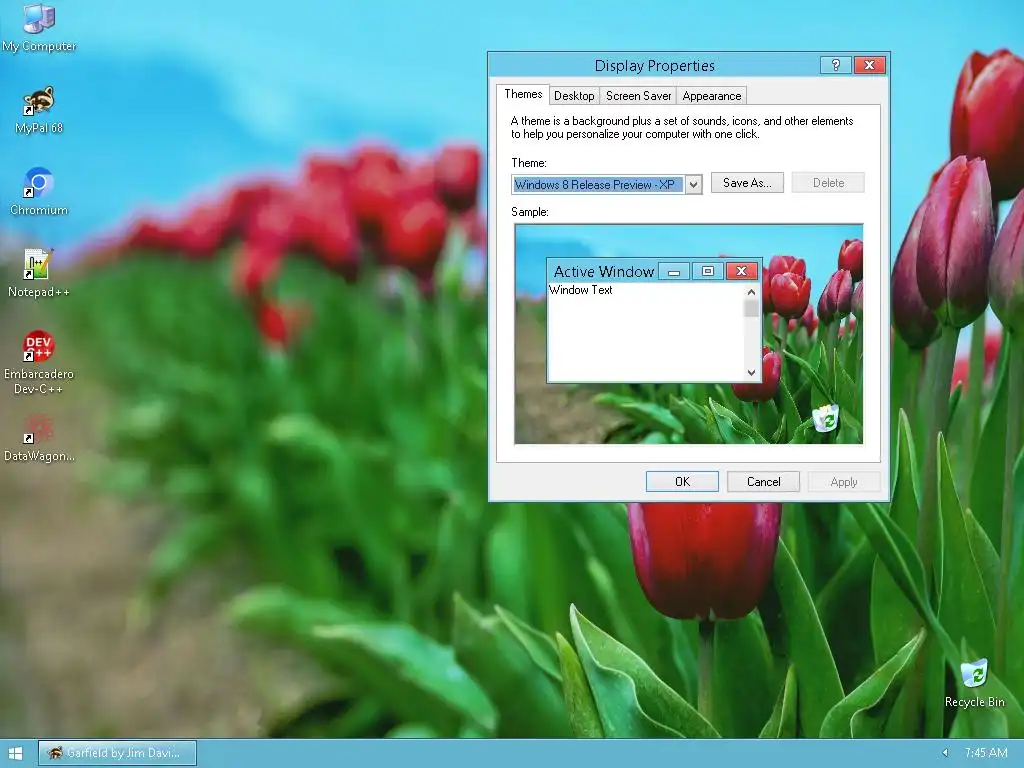Select the MyPal 68 desktop shortcut
The height and width of the screenshot is (768, 1024).
tap(39, 110)
